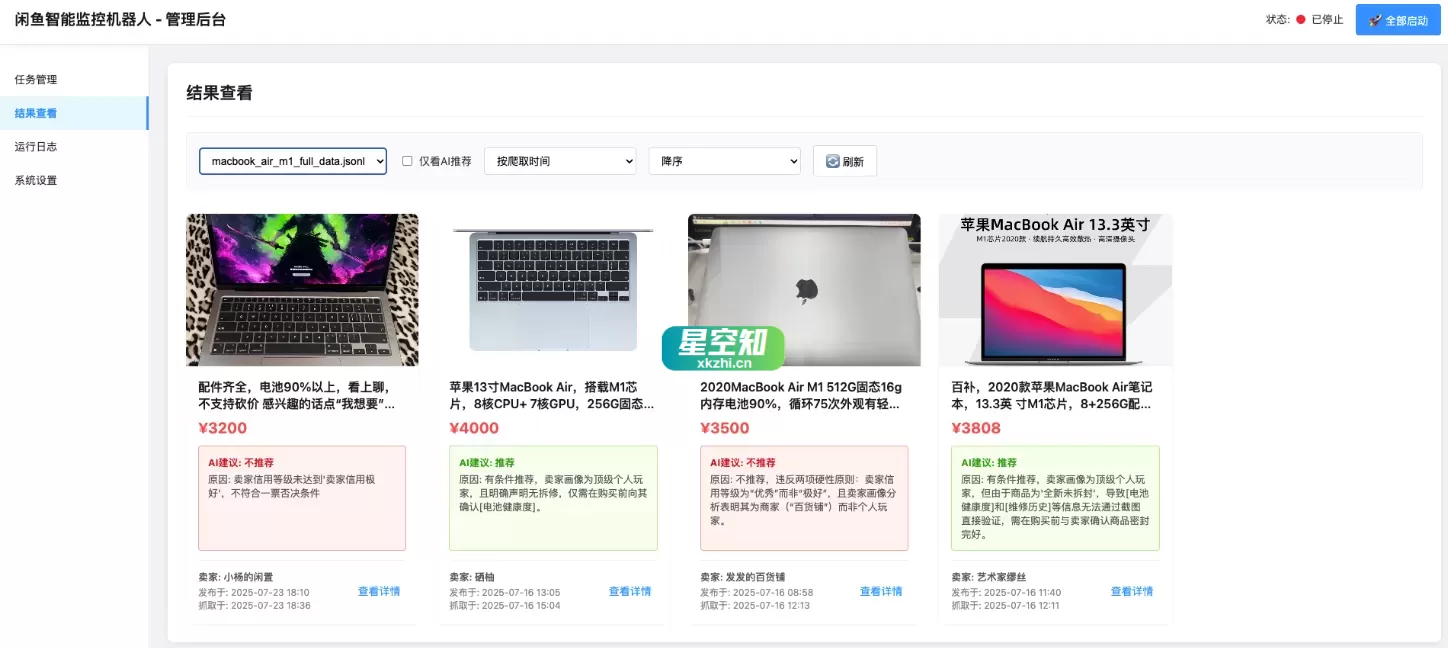The width and height of the screenshot is (1448, 648).
Task: Enable the 仅看AI推荐 checkbox
Action: coord(407,160)
